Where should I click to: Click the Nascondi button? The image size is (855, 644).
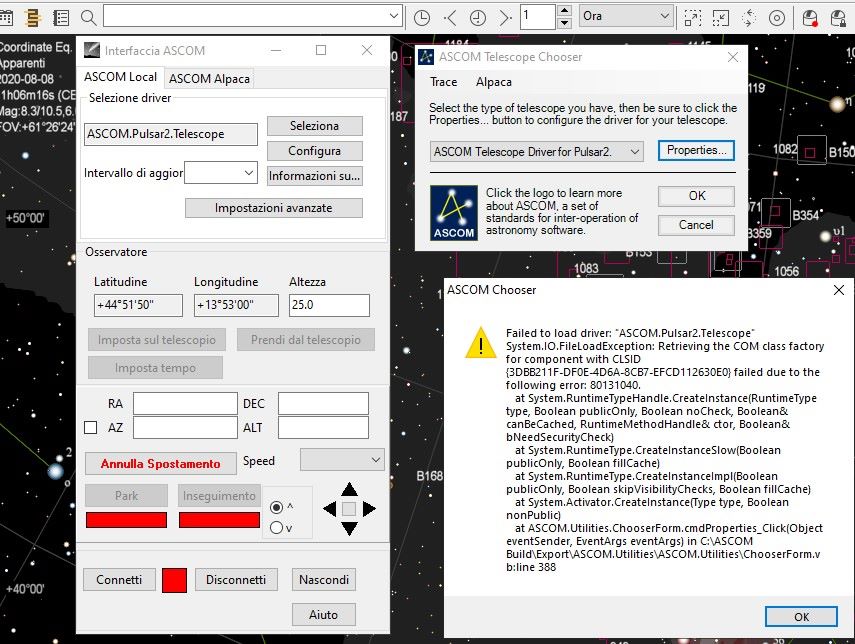point(324,580)
